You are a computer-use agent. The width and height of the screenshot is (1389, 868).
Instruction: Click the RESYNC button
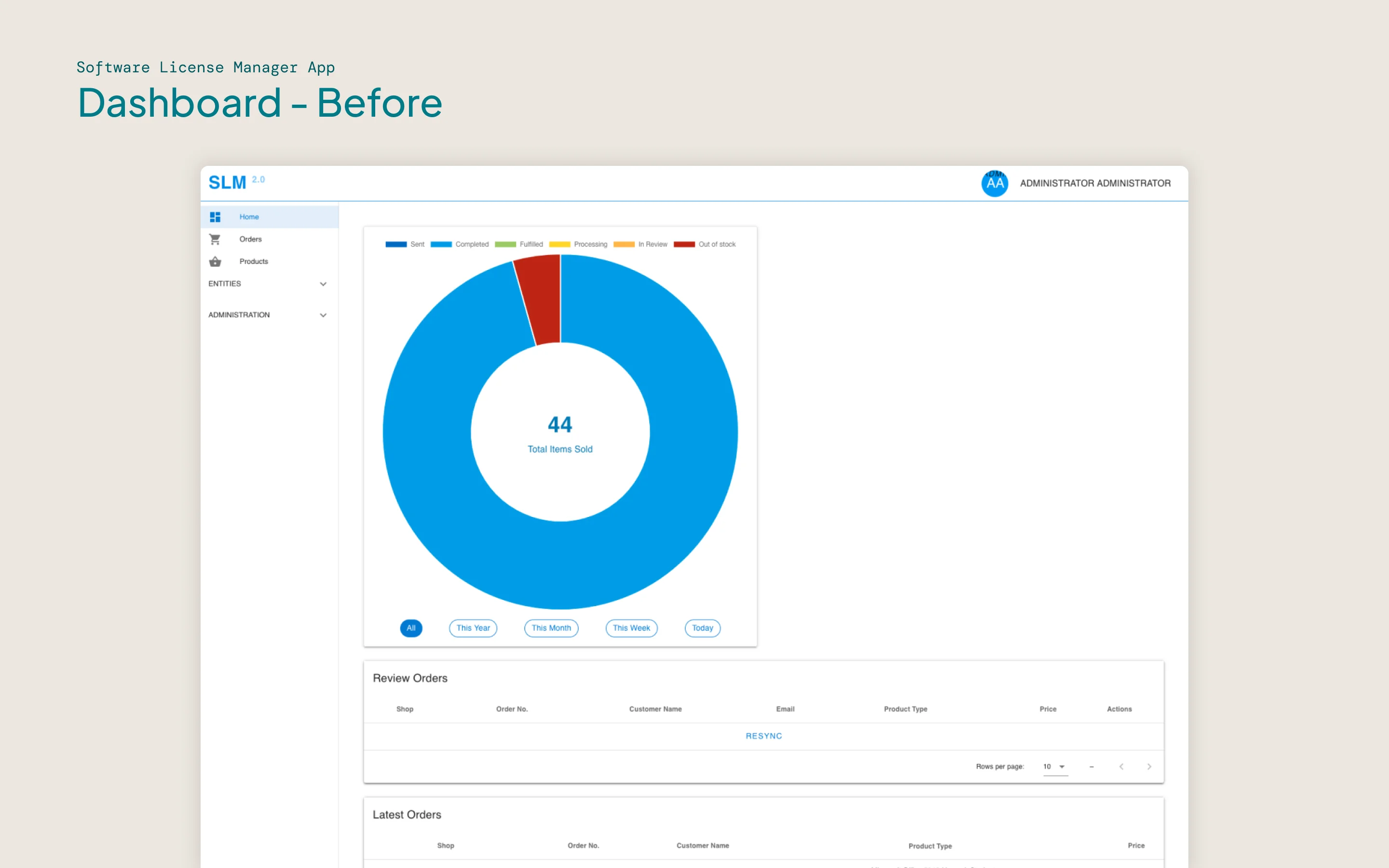(x=764, y=736)
